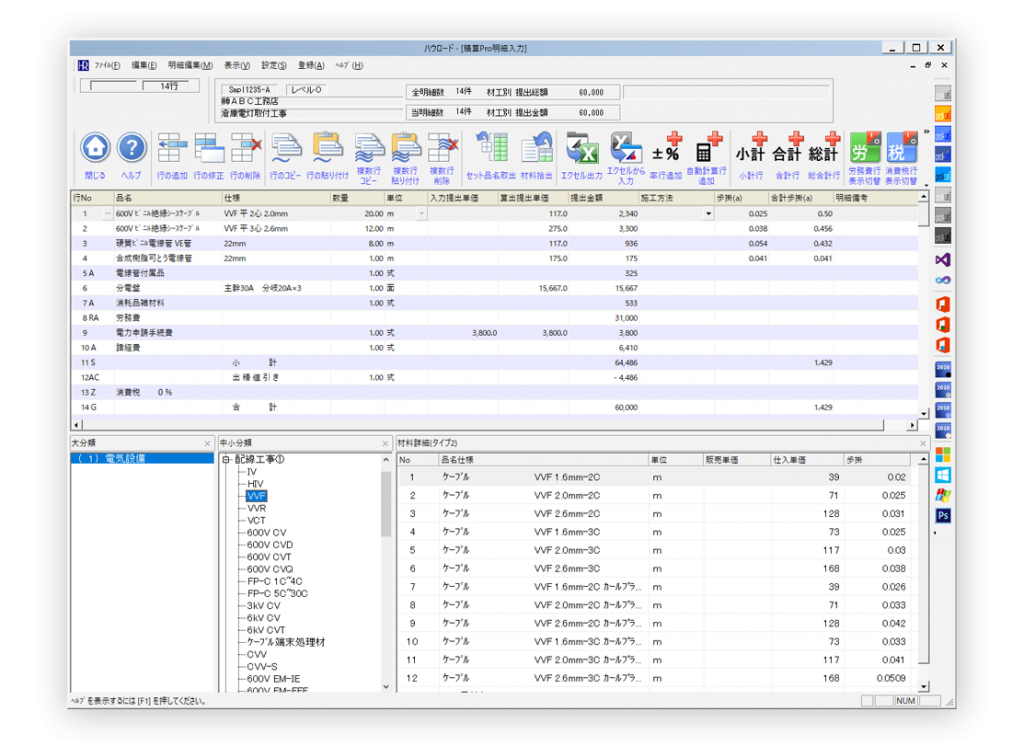Click the 行の削除 toolbar icon
This screenshot has width=1024, height=746.
pyautogui.click(x=246, y=150)
